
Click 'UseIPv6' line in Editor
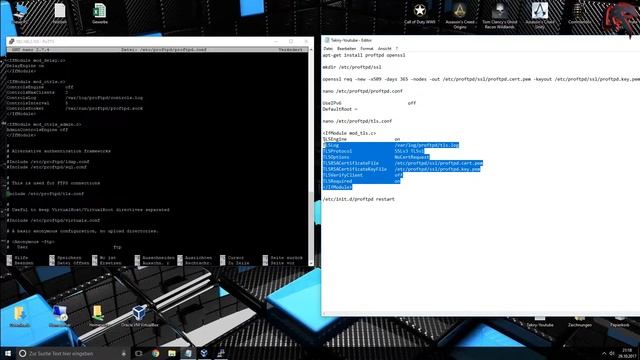[369, 103]
